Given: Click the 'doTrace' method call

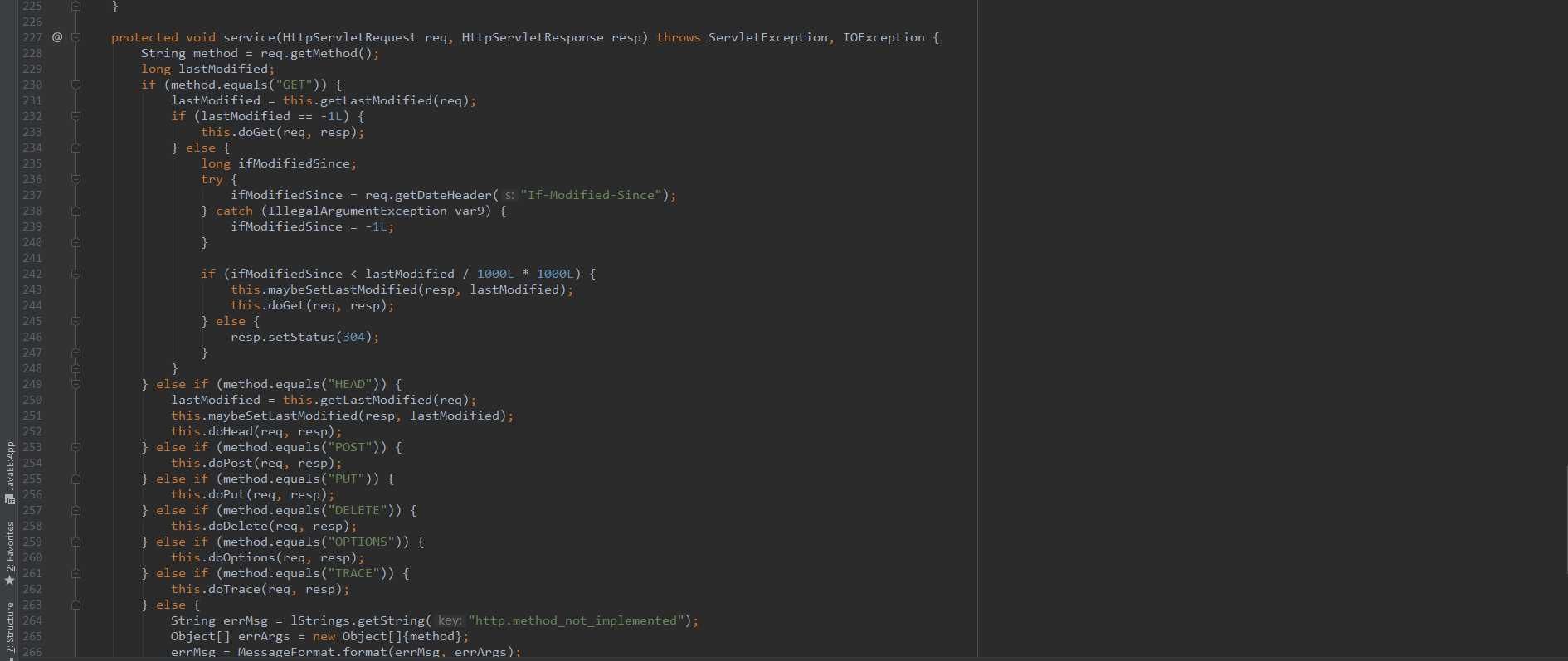Looking at the screenshot, I should pos(234,589).
